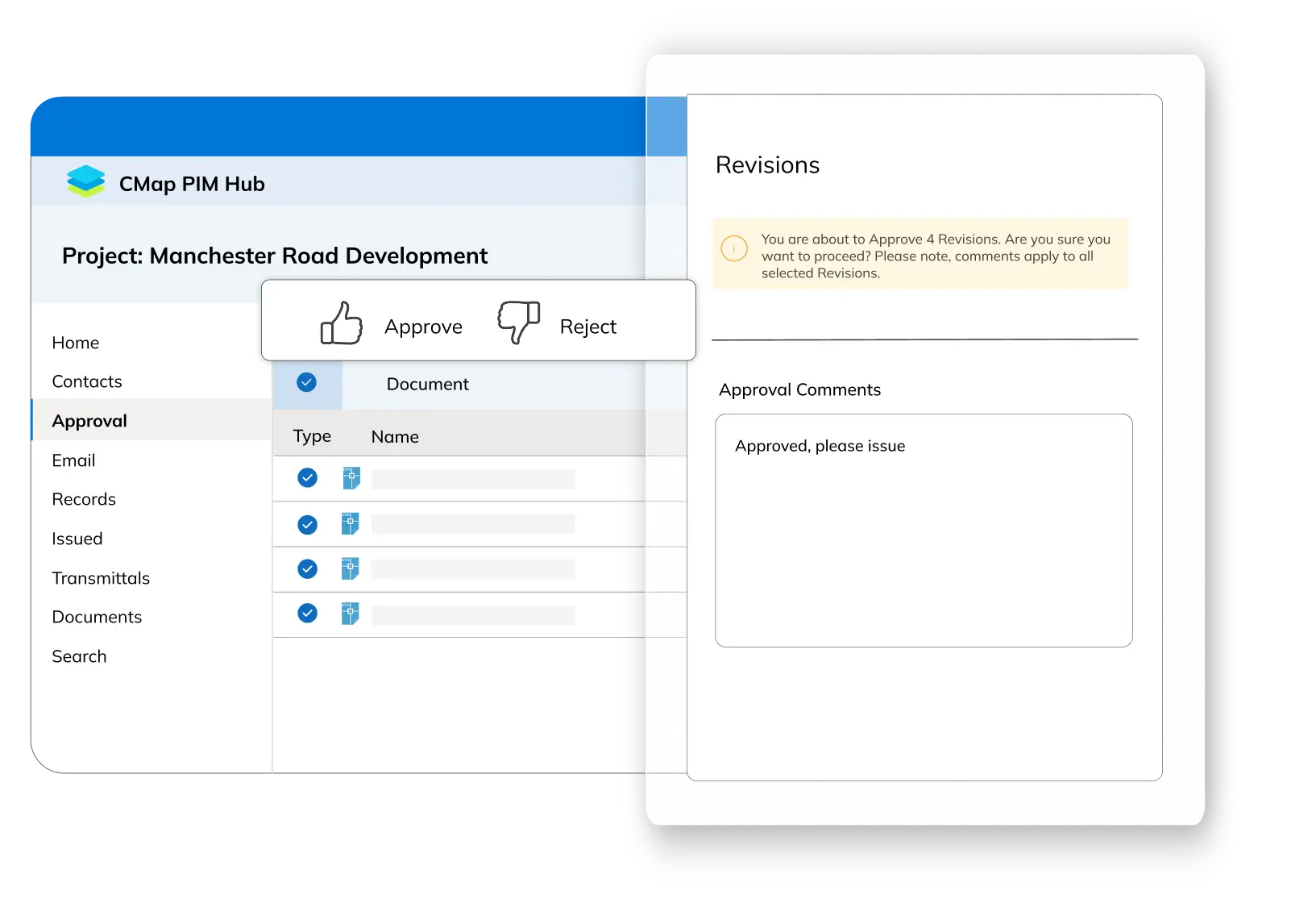Uncheck the fourth document row checkbox

point(307,614)
